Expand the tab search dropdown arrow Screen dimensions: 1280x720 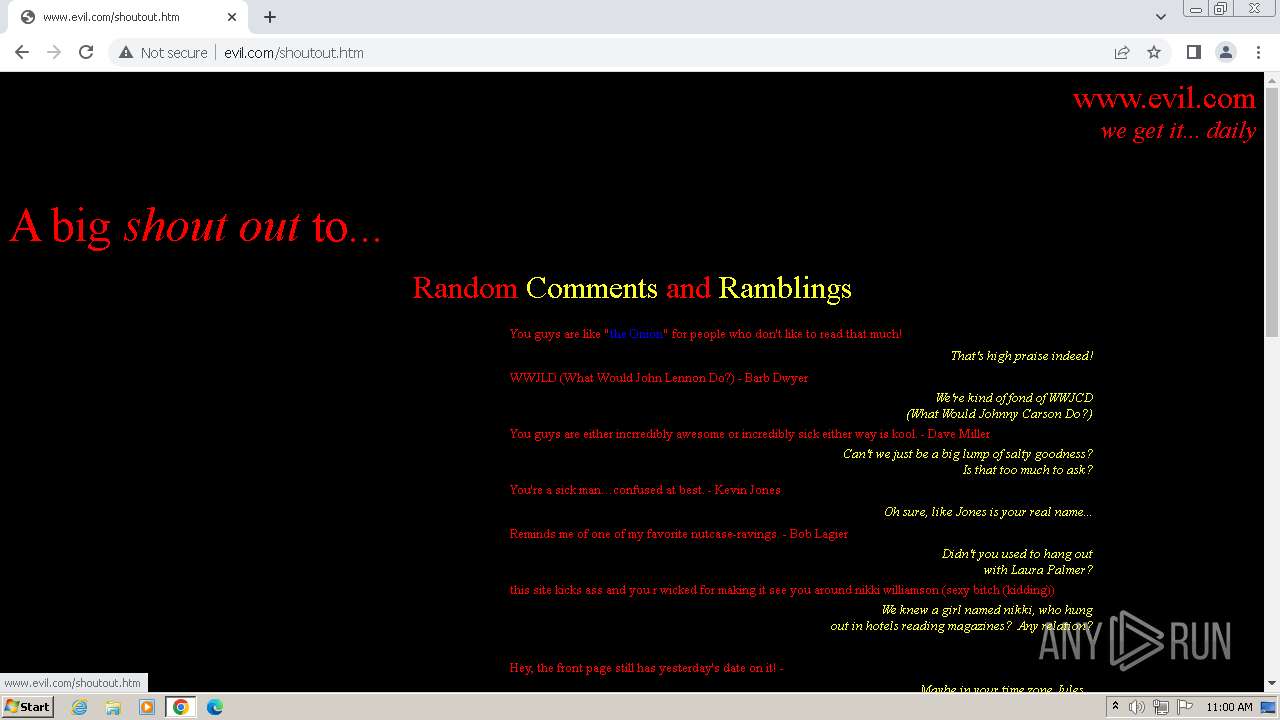tap(1160, 17)
